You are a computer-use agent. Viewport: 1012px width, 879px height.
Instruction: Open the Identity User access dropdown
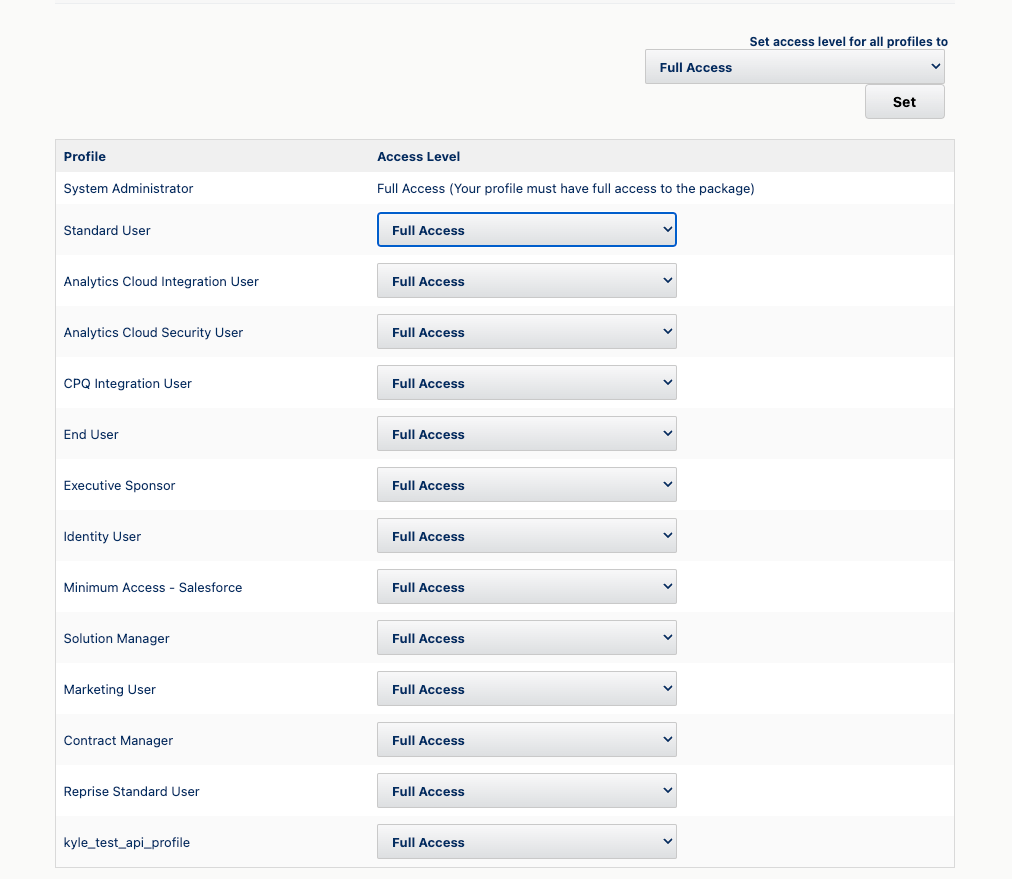point(527,535)
